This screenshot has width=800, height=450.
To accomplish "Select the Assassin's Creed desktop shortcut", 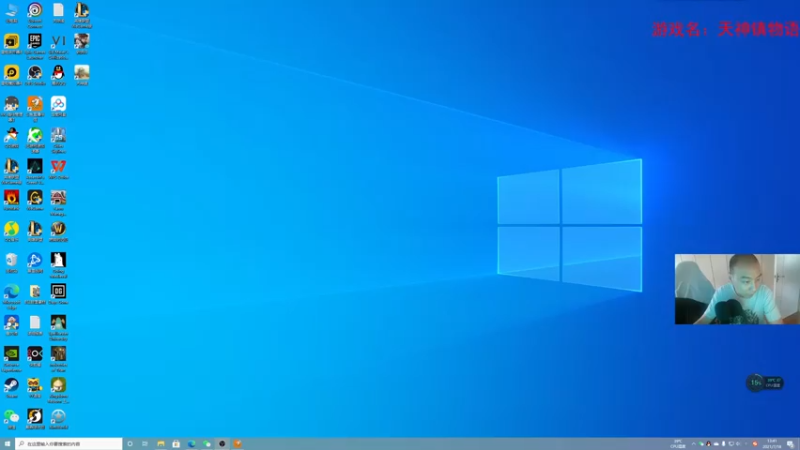I will pos(35,171).
